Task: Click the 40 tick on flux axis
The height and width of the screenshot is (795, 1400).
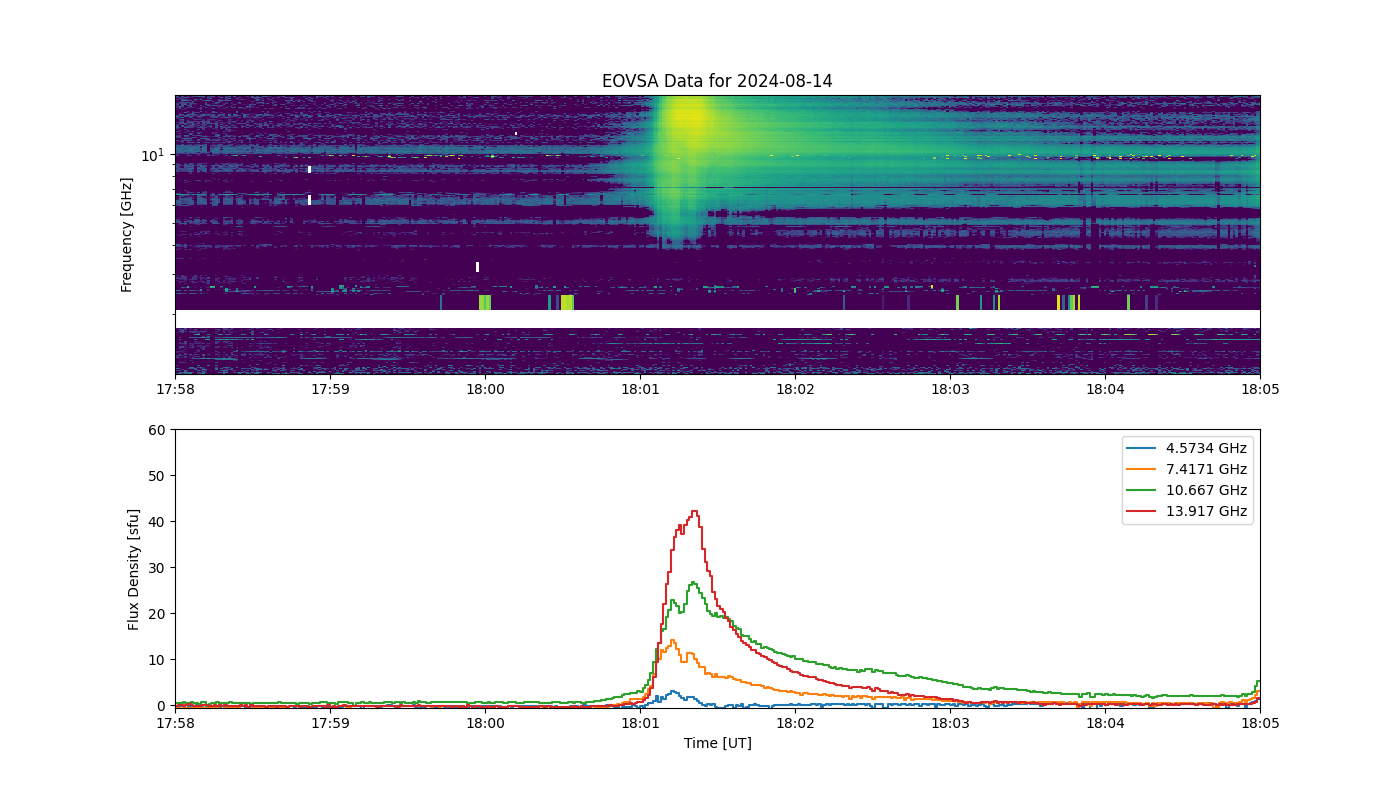Action: [x=157, y=522]
